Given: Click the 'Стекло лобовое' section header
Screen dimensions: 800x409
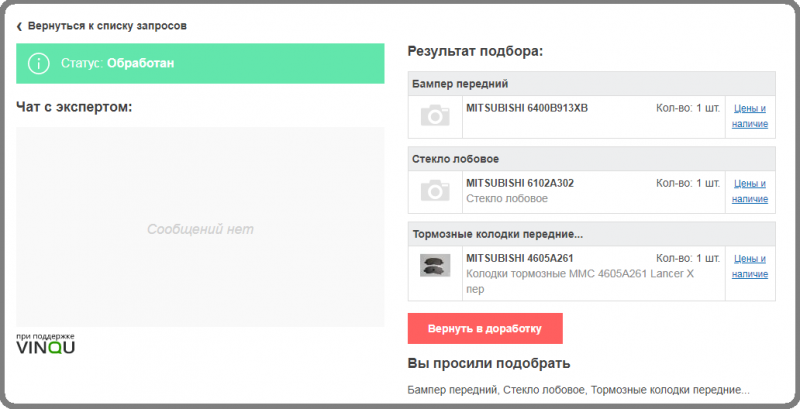Looking at the screenshot, I should point(592,159).
